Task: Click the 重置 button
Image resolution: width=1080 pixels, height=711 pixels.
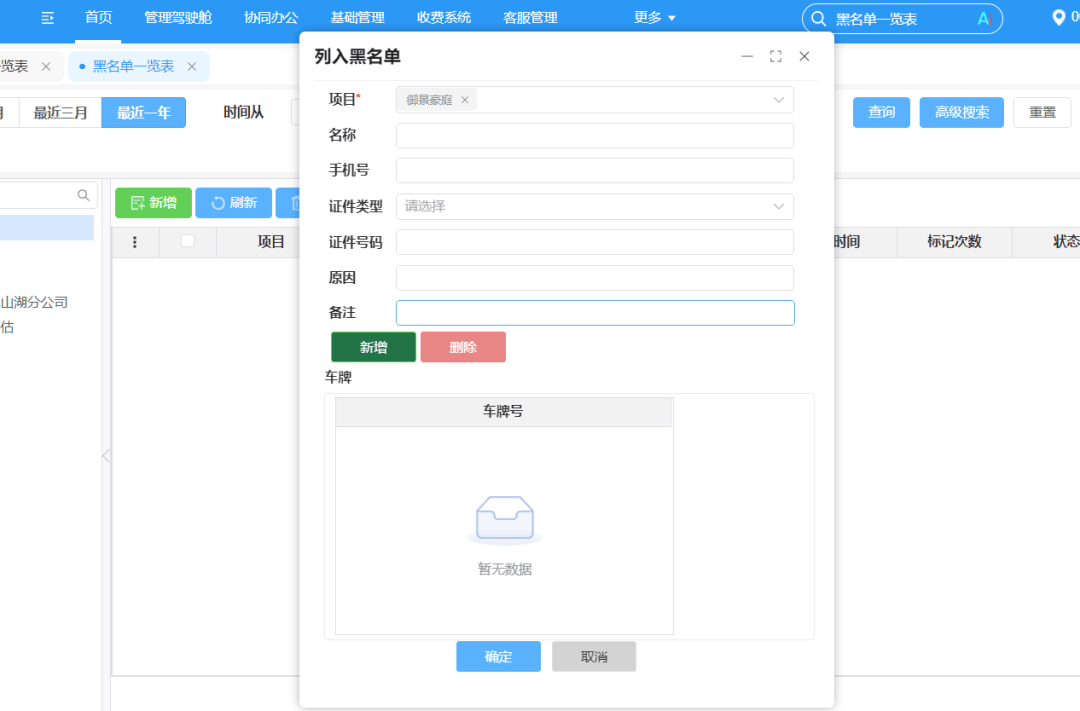Action: pos(1042,112)
